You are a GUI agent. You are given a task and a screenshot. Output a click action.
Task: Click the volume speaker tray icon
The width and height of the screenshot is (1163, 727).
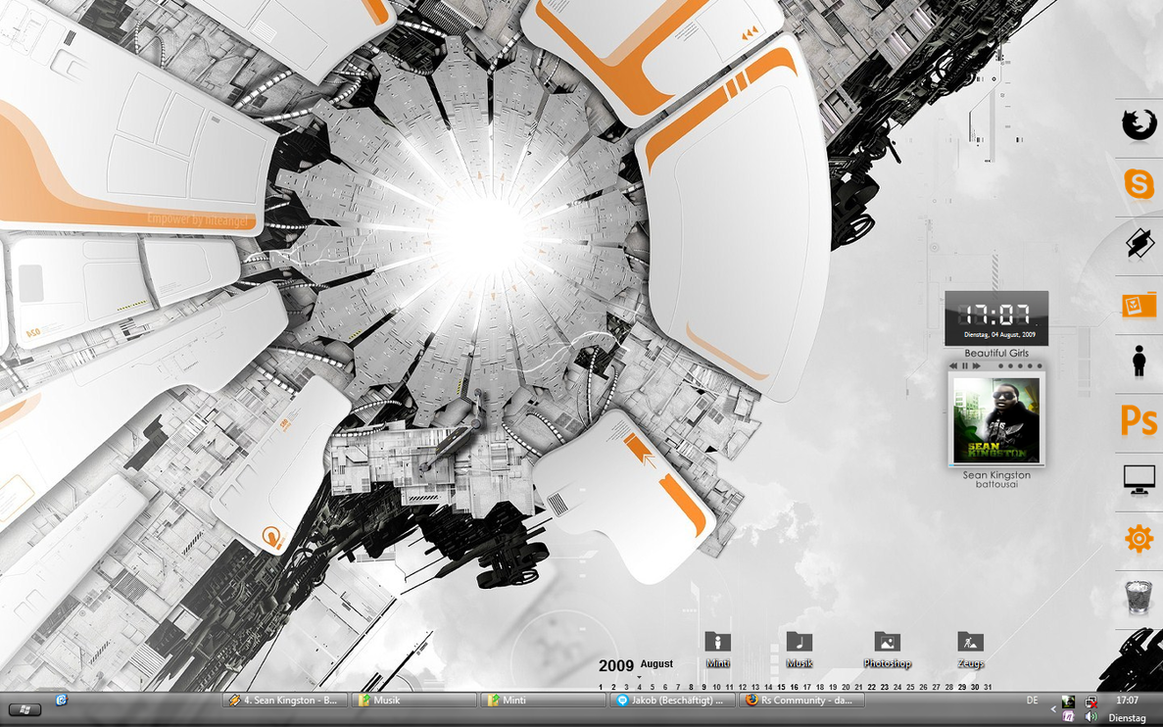click(x=1090, y=717)
